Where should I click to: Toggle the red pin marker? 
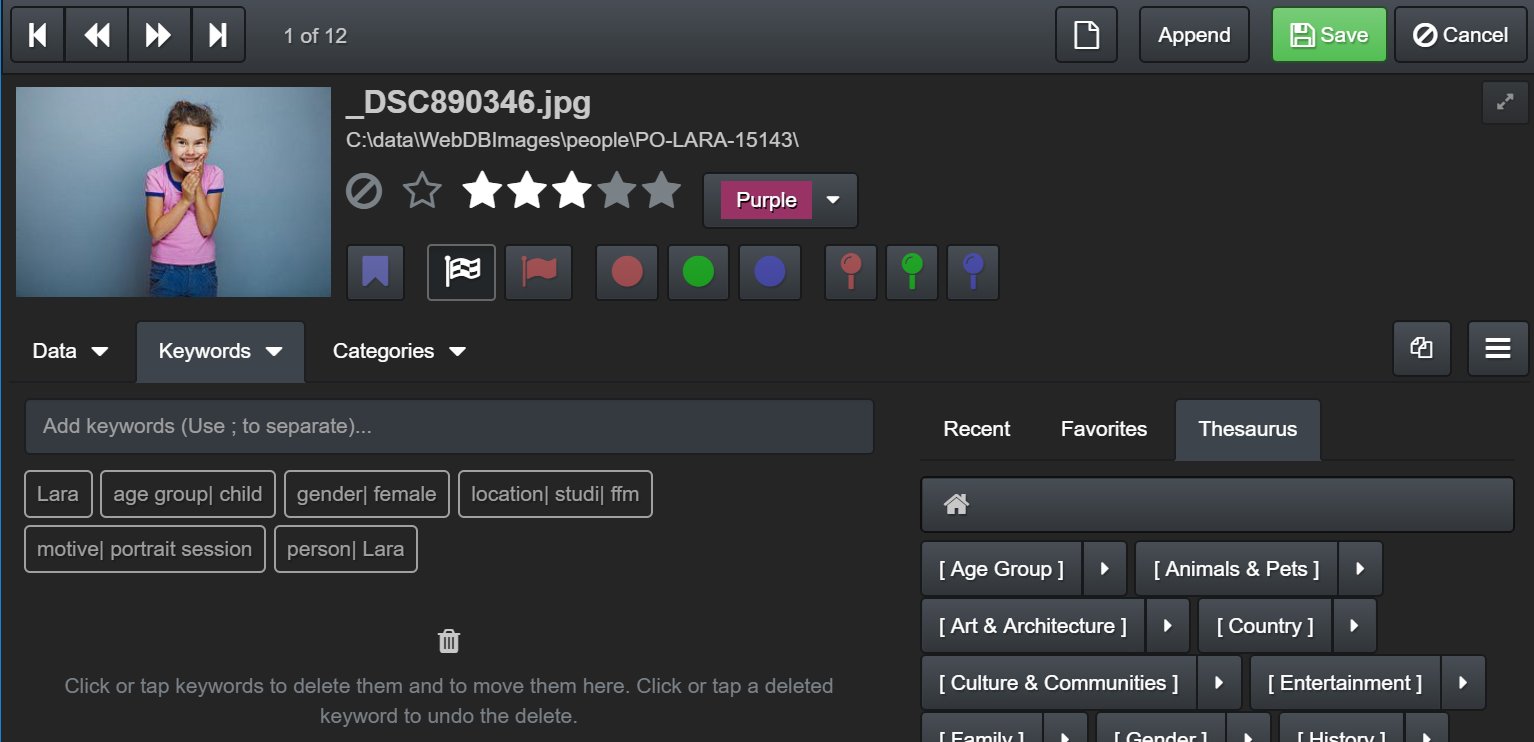851,272
